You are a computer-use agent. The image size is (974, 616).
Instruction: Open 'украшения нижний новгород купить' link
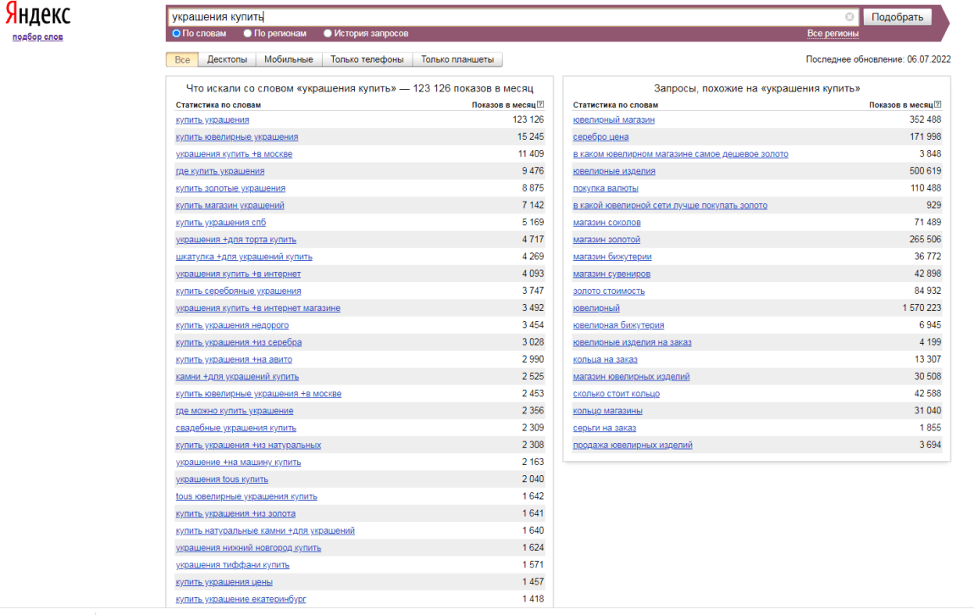click(x=248, y=548)
